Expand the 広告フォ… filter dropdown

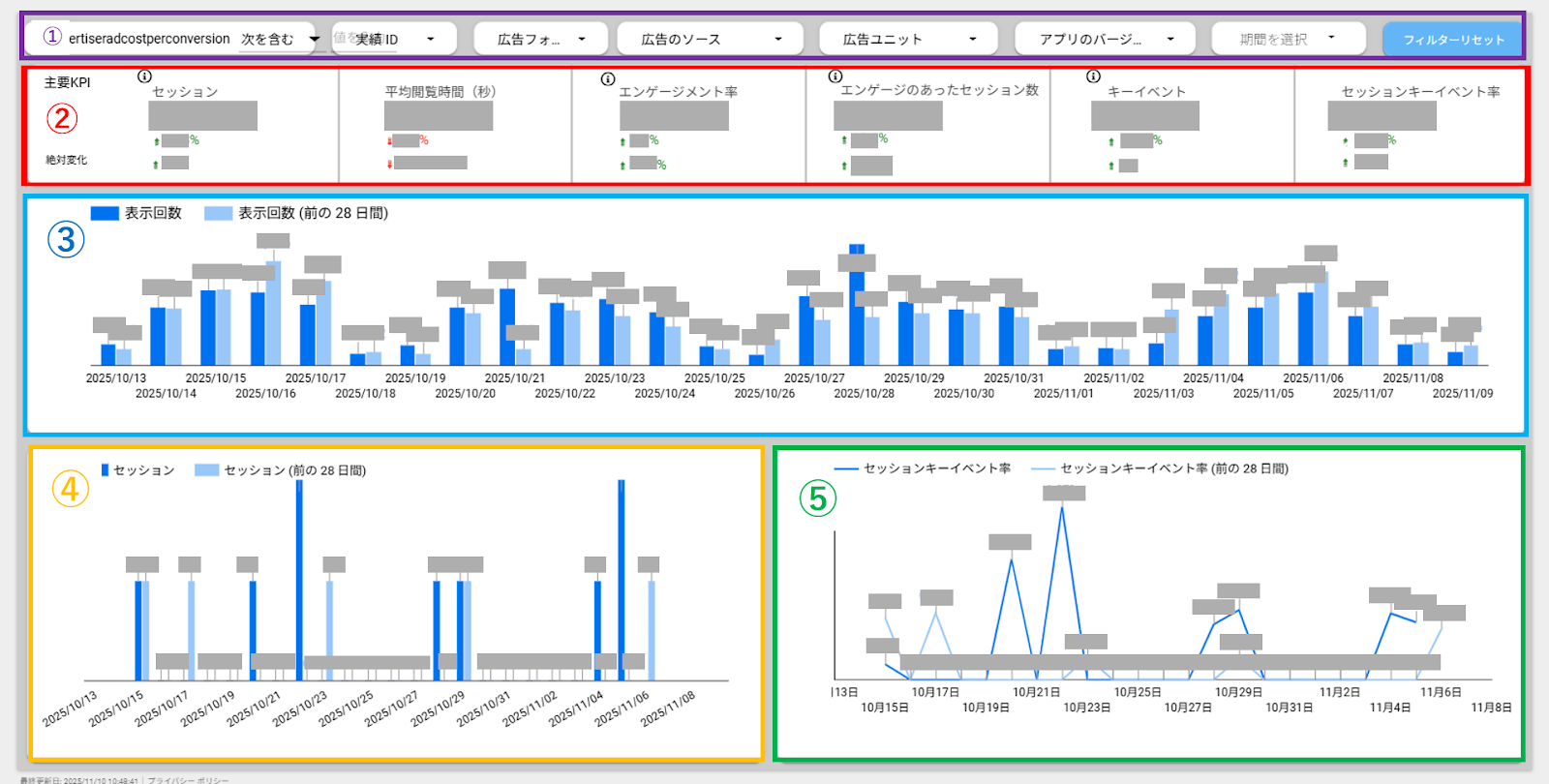click(541, 39)
